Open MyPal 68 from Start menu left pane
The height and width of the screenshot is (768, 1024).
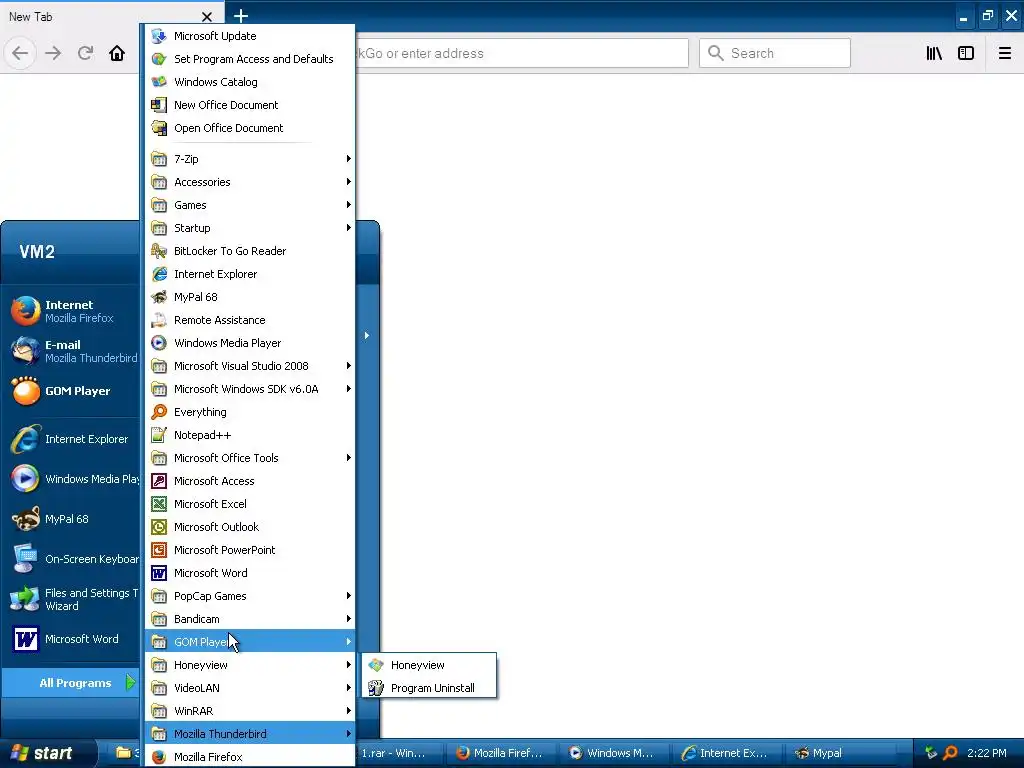coord(72,519)
